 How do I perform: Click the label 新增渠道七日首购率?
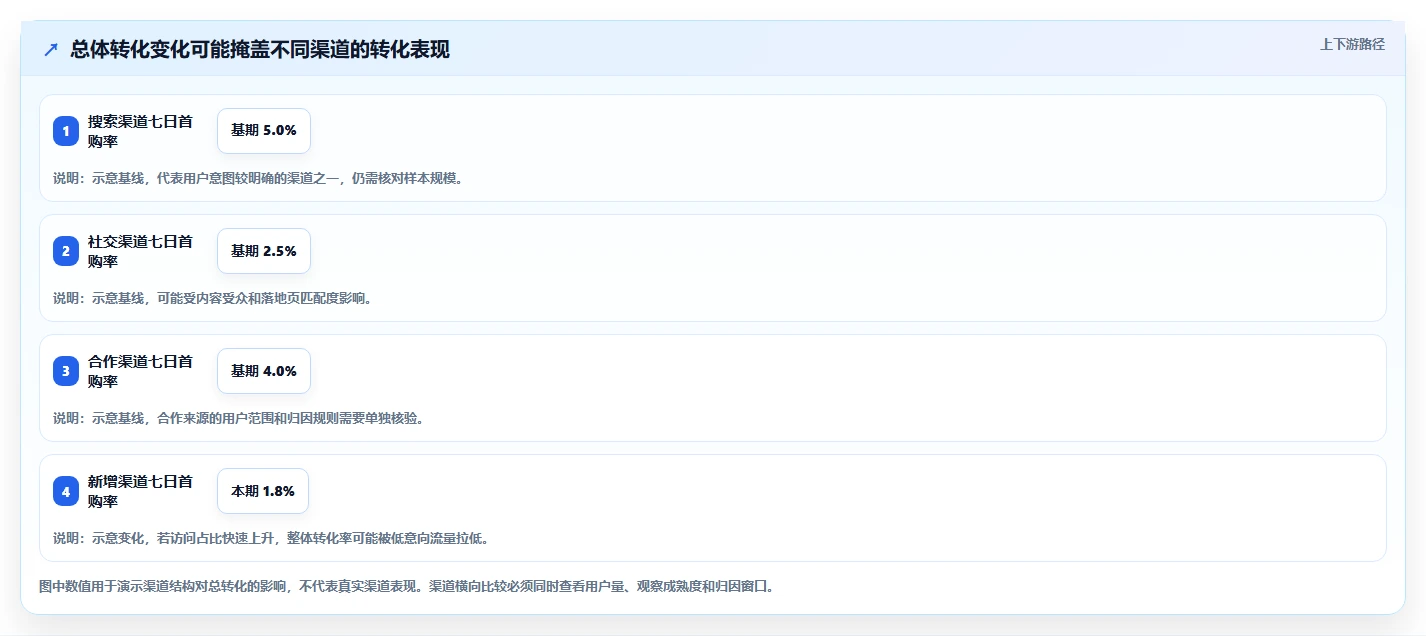pos(140,491)
